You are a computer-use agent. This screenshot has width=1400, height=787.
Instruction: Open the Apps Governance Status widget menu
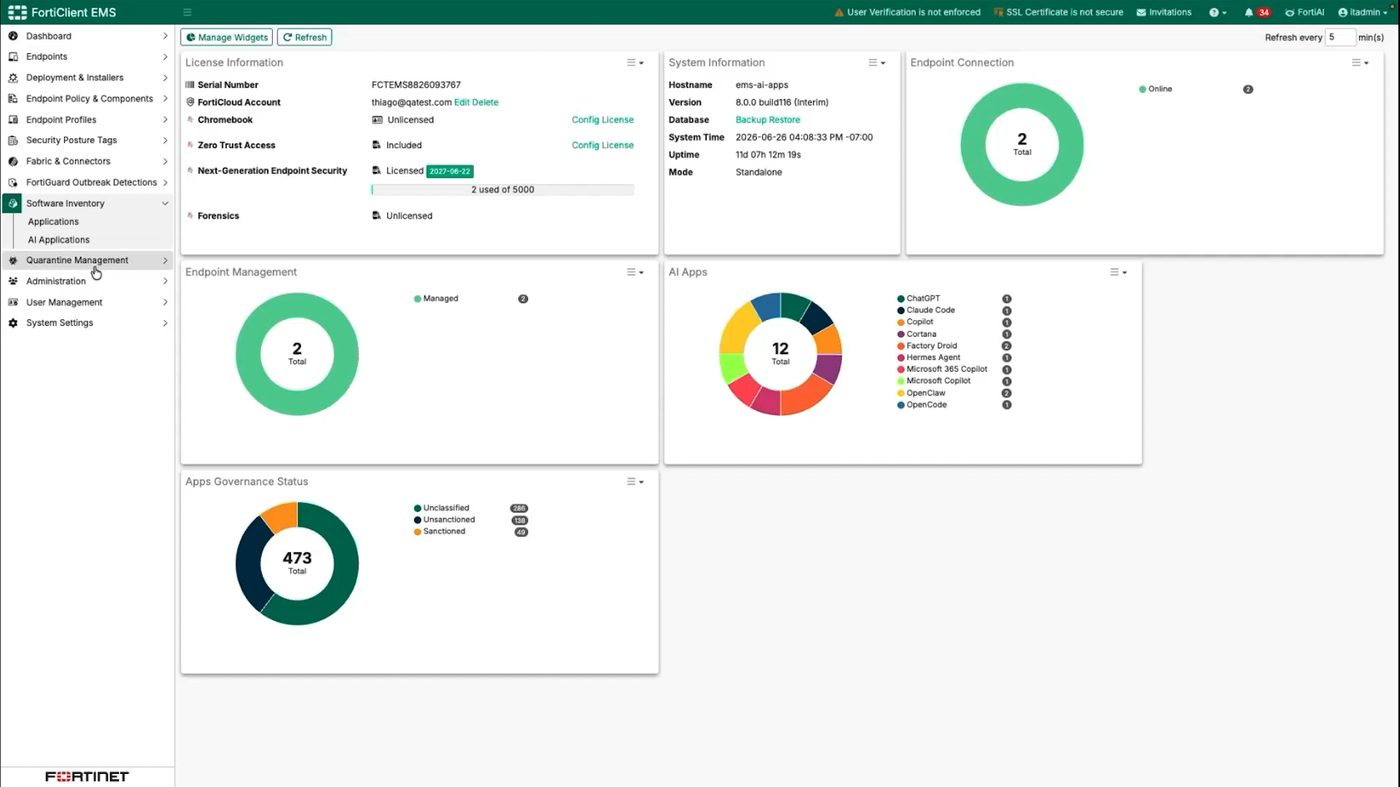click(635, 482)
